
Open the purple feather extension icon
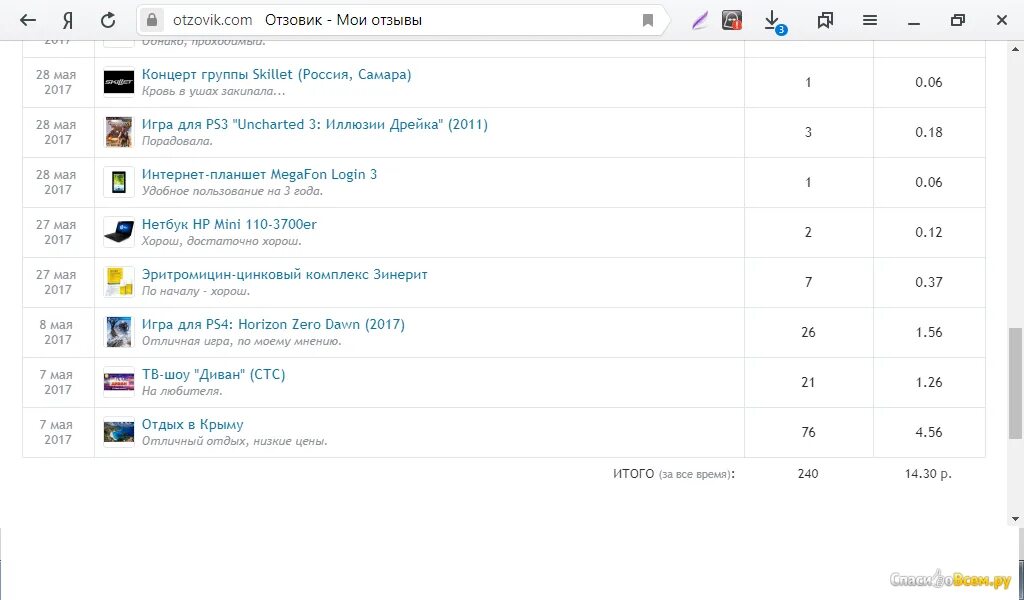coord(699,20)
